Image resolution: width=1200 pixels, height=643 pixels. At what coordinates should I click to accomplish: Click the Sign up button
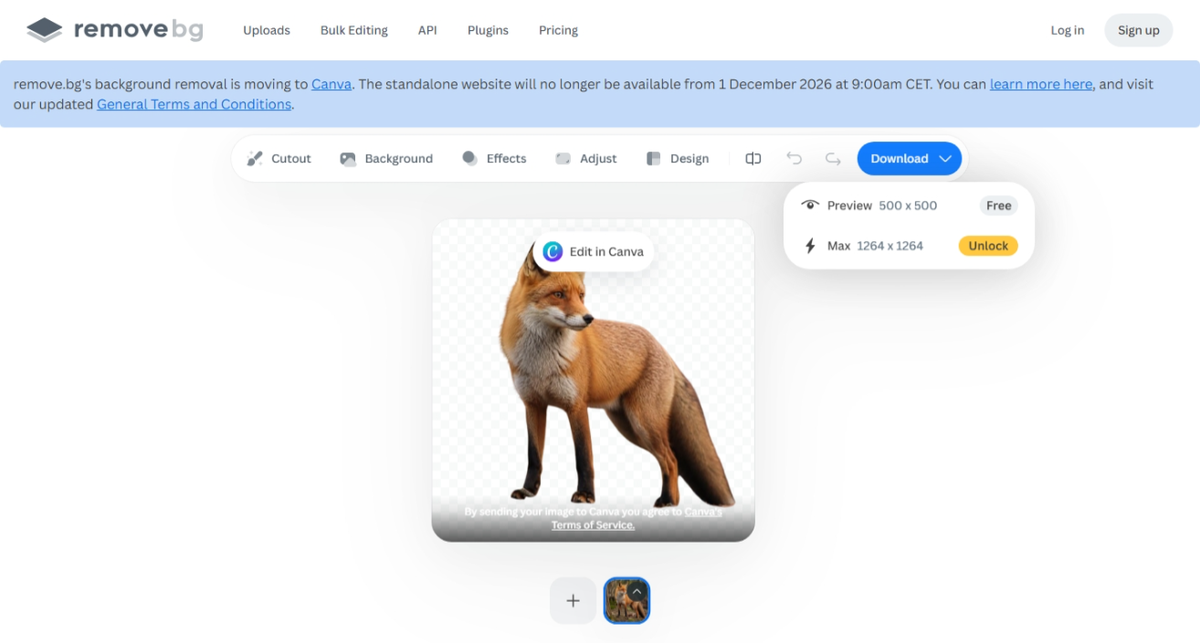click(x=1139, y=30)
